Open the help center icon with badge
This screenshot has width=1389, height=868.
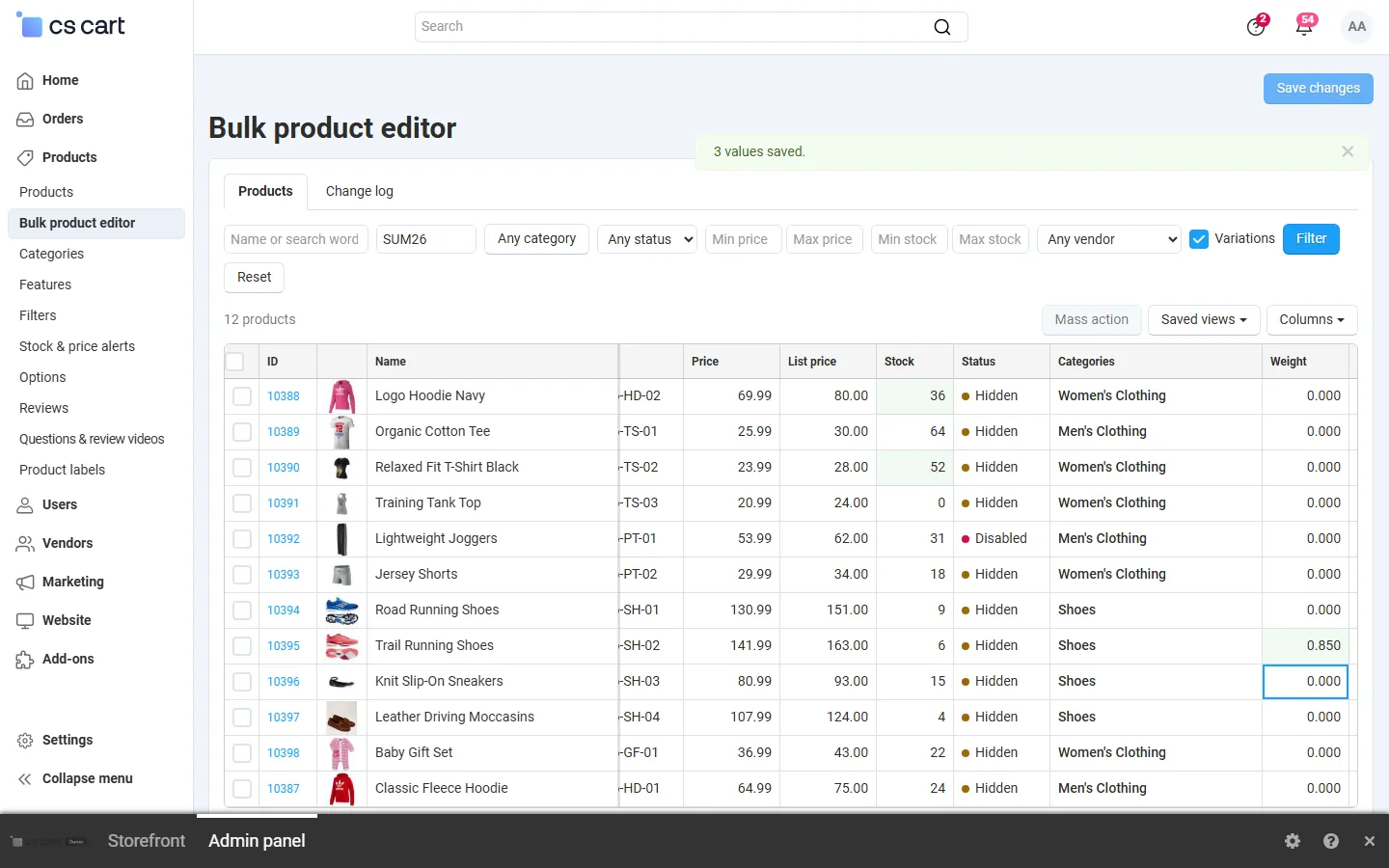[x=1256, y=26]
